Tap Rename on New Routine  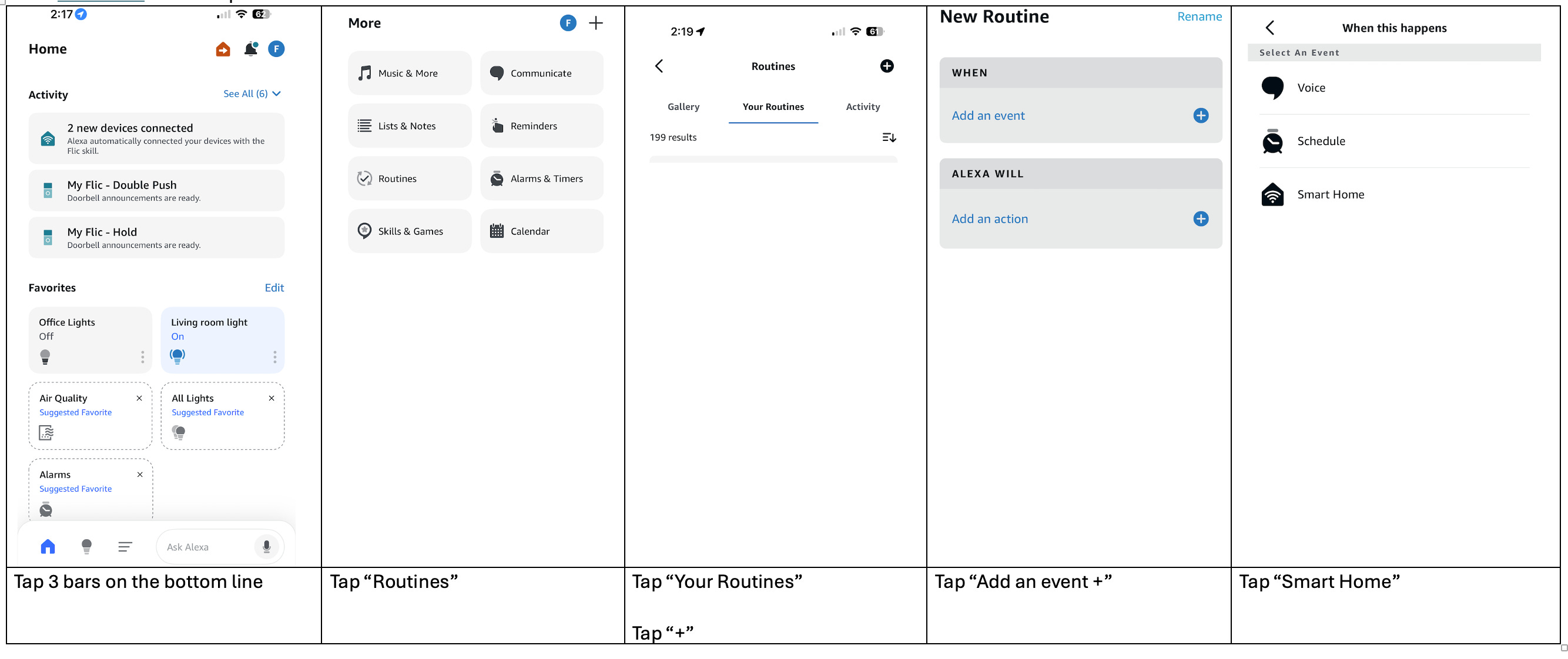(1198, 16)
